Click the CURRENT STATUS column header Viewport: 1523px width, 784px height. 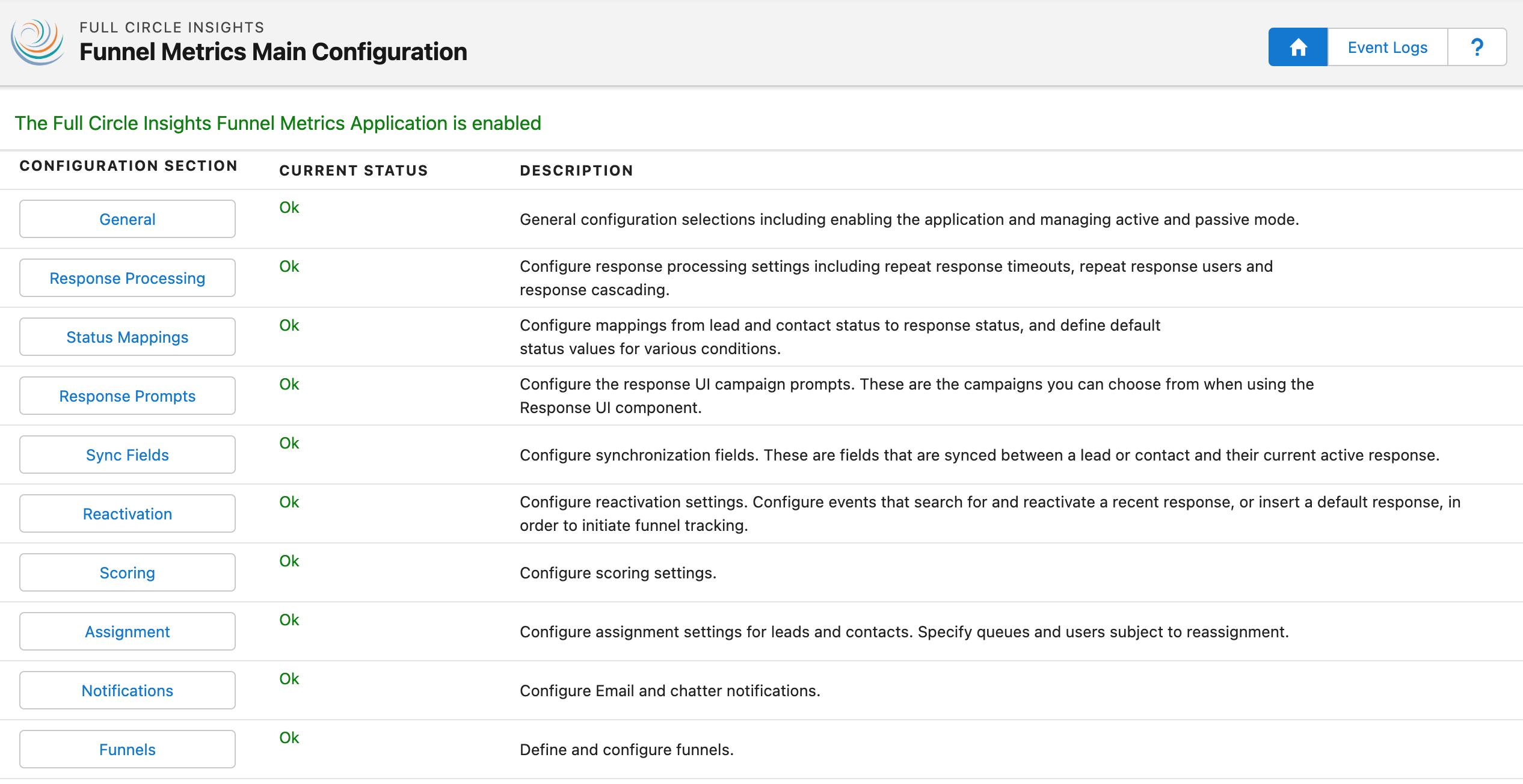click(x=354, y=171)
